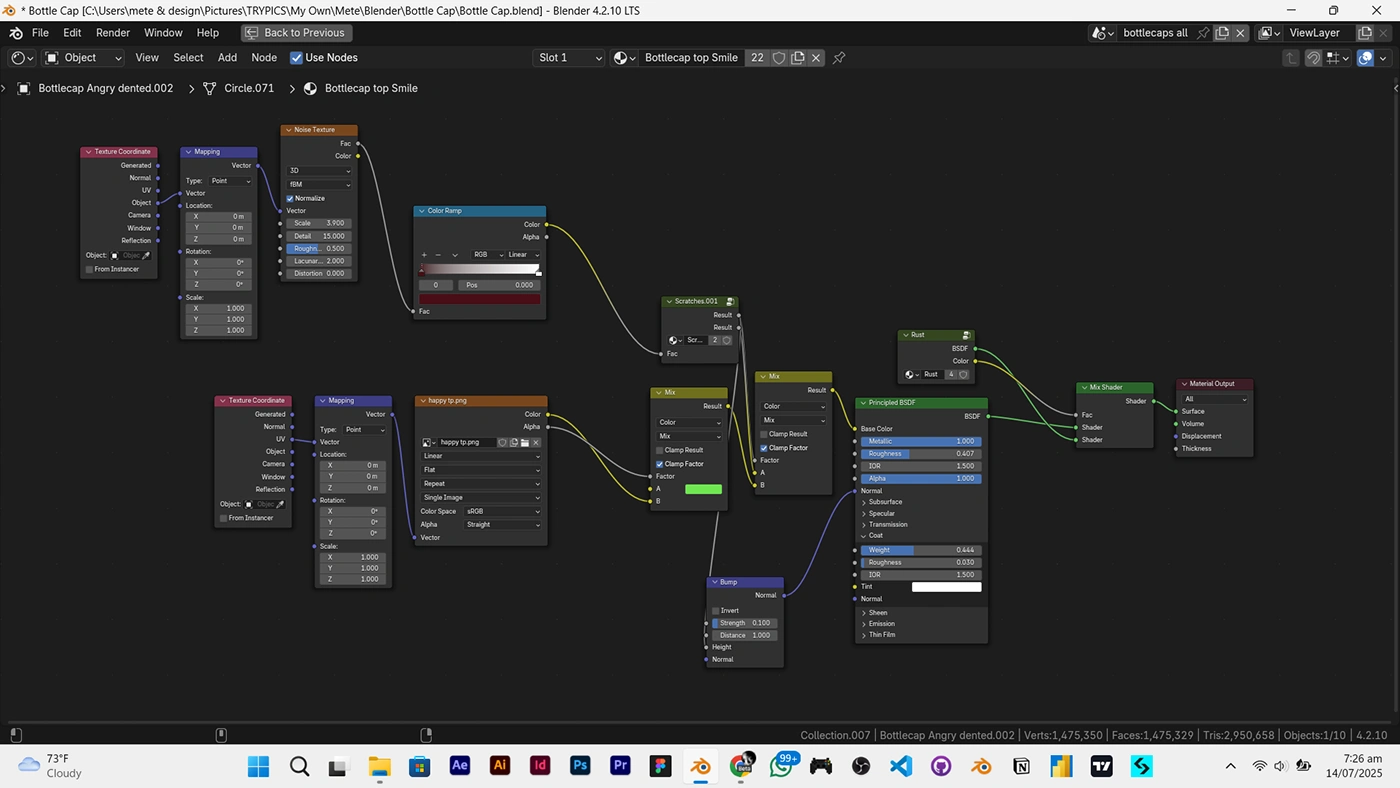Image resolution: width=1400 pixels, height=788 pixels.
Task: Toggle the pin icon beside material selector
Action: tap(839, 58)
